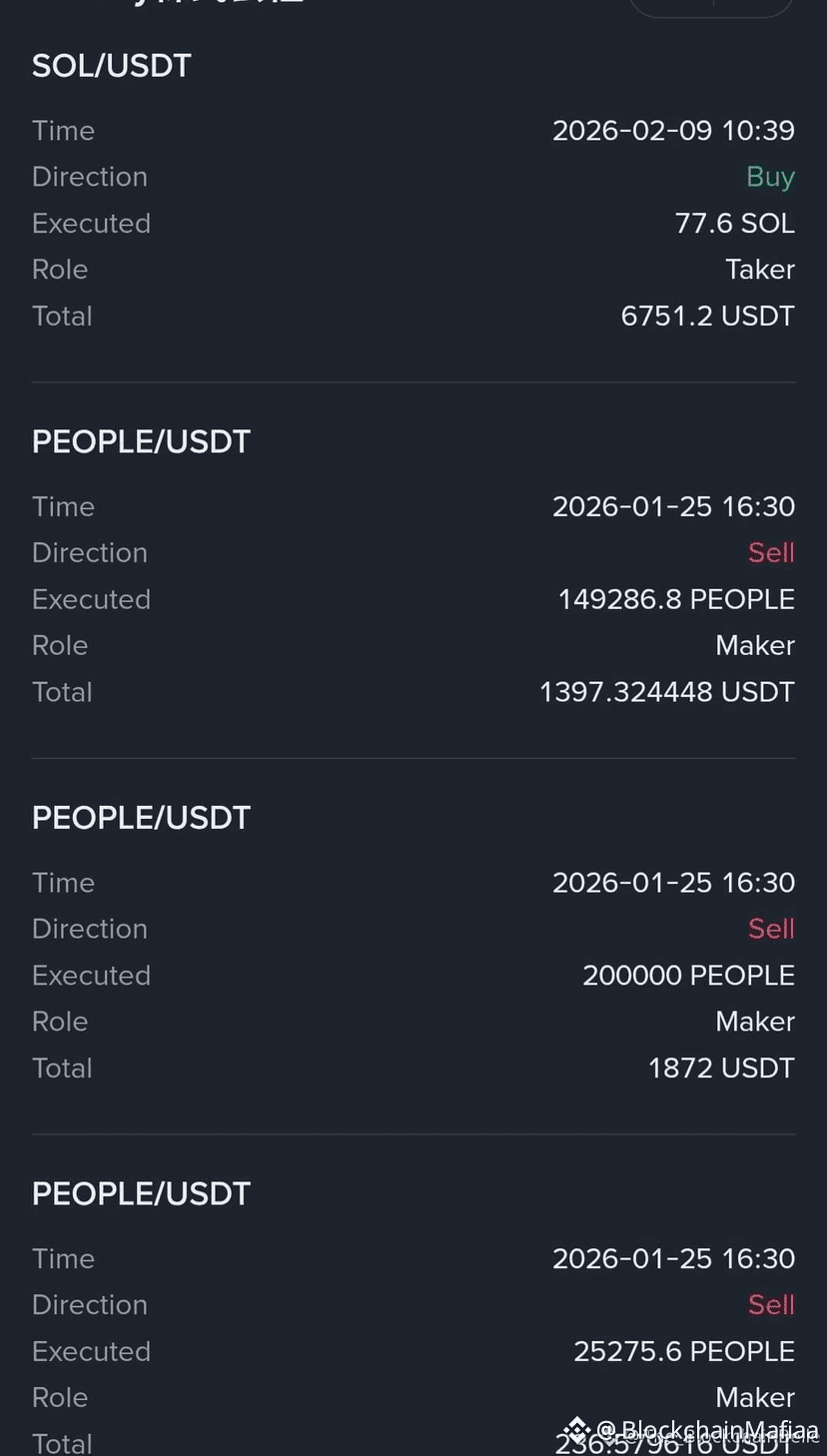Click the Taker role value
The image size is (827, 1456).
point(760,270)
